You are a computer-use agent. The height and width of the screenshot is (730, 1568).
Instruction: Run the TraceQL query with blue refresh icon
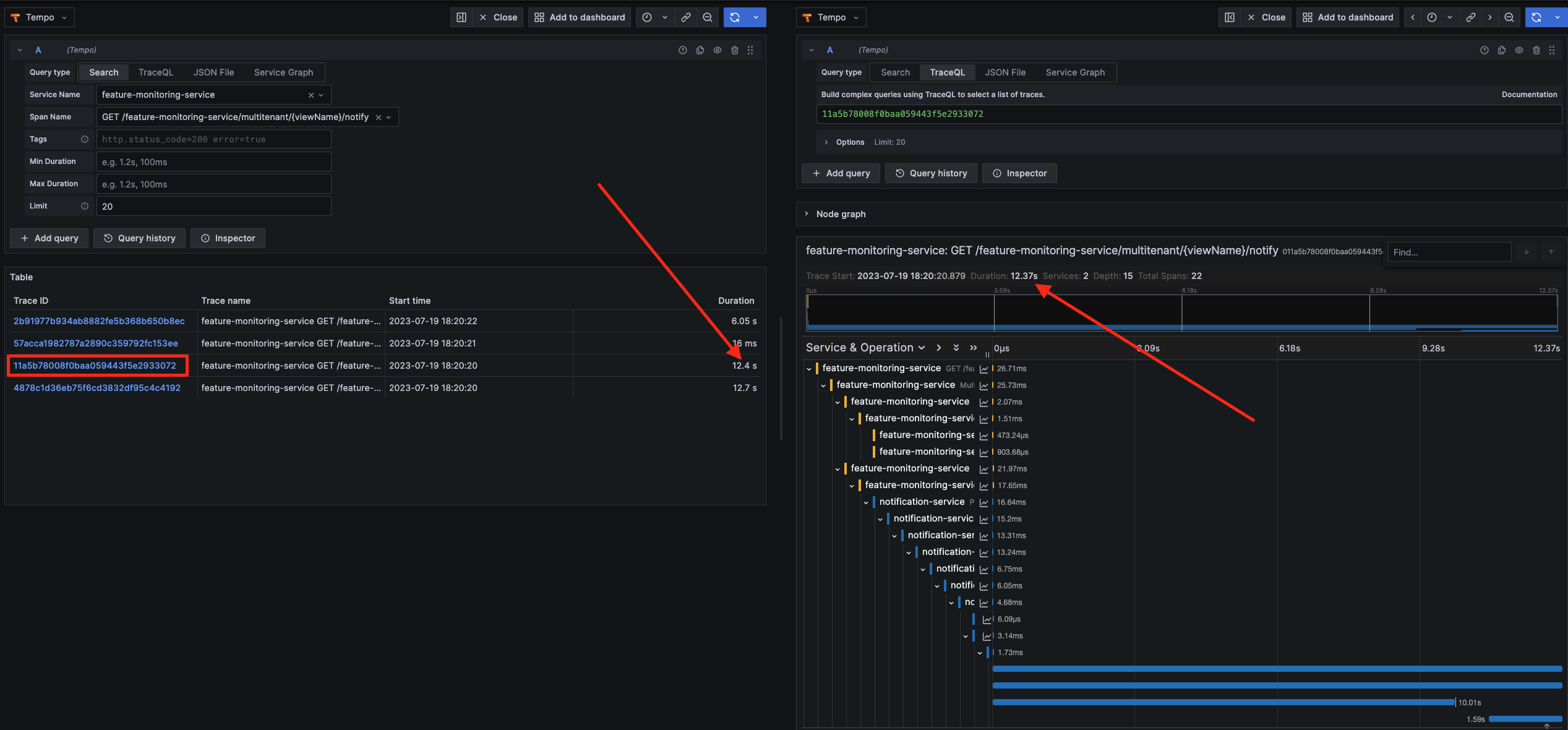click(1536, 17)
